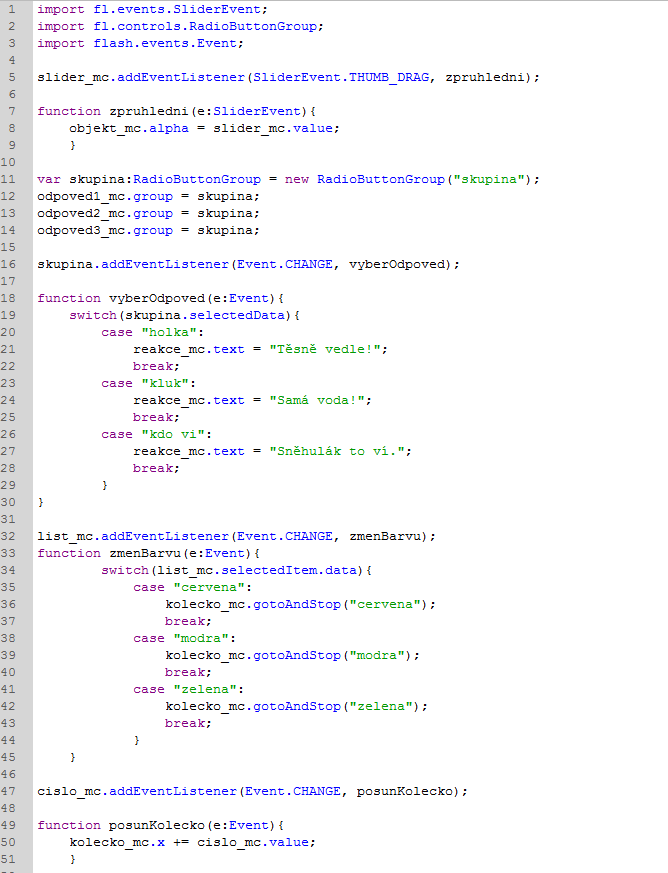Click "fl.controls.RadioButtonGroup" import text

[205, 26]
